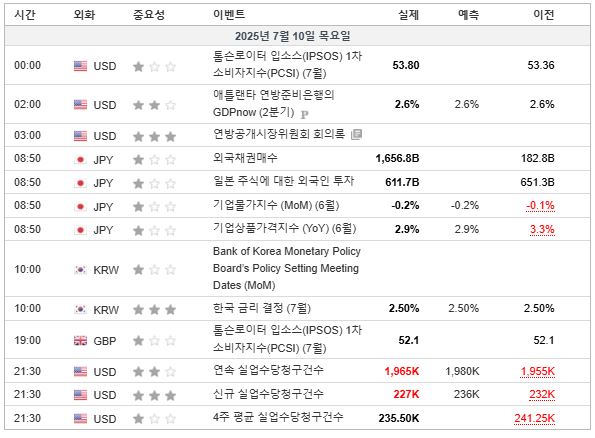
Task: Click the two-star importance for 연속 실업수당청구건수
Action: pyautogui.click(x=154, y=372)
